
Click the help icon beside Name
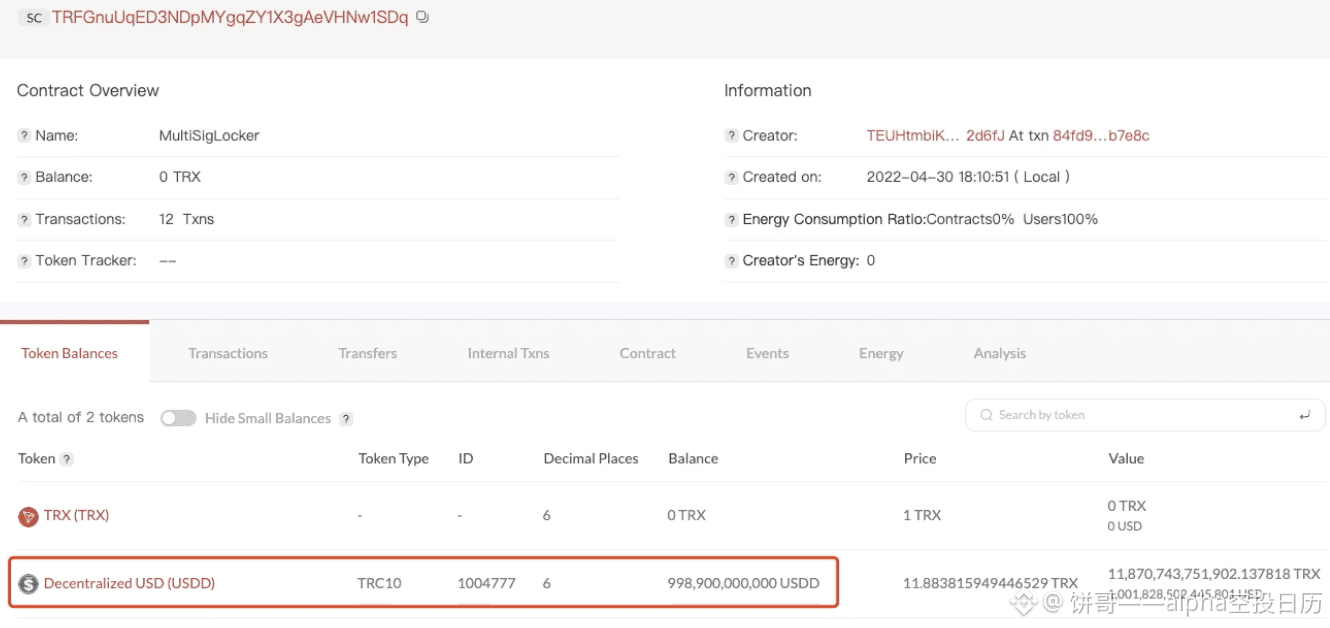click(24, 136)
